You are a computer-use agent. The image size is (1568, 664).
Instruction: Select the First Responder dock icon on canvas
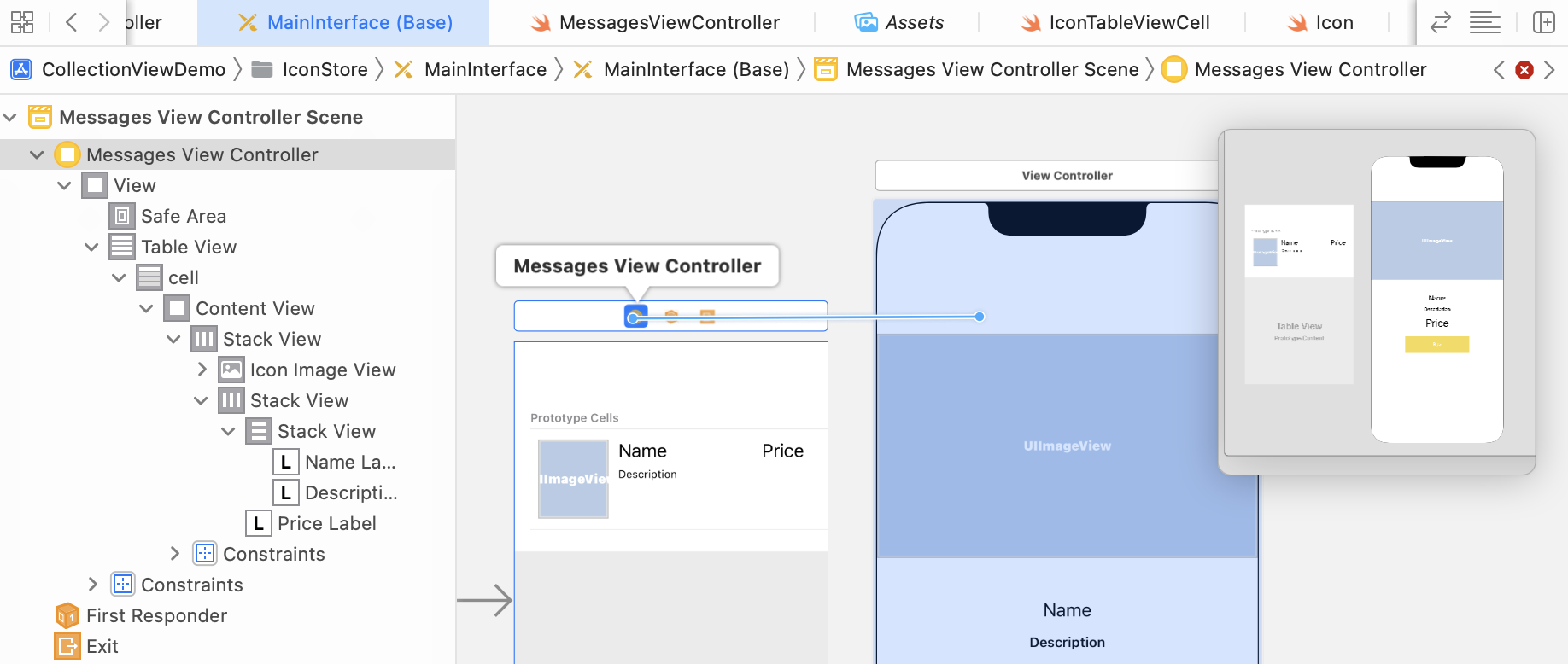(x=671, y=317)
